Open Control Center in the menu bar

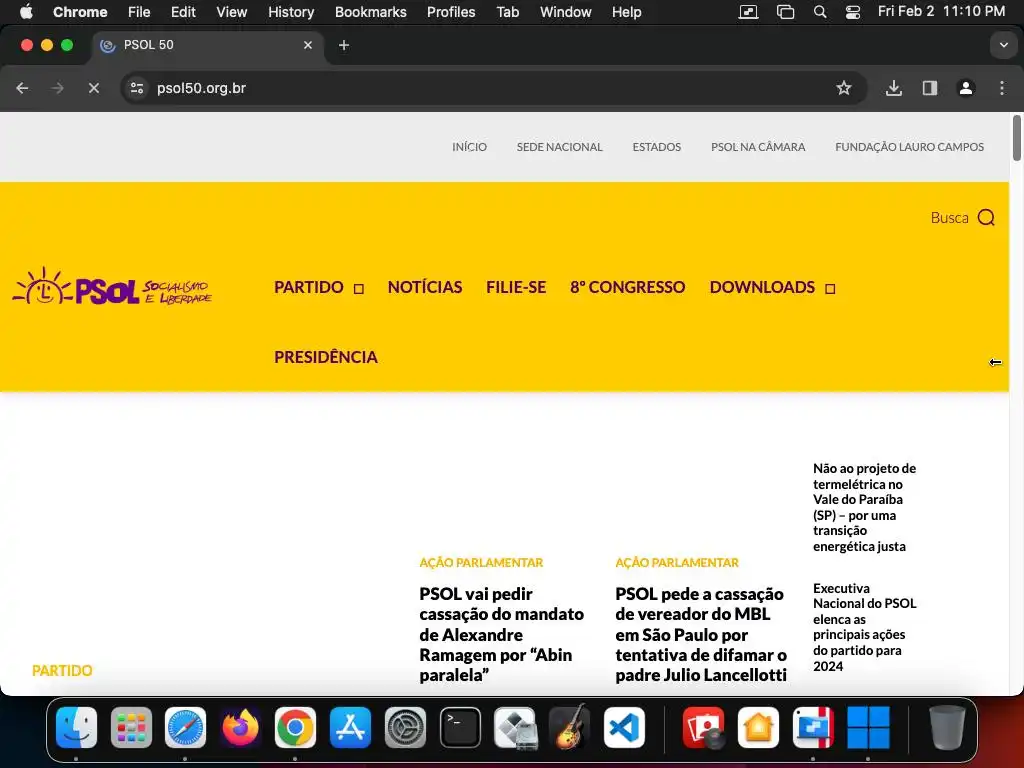pyautogui.click(x=853, y=12)
